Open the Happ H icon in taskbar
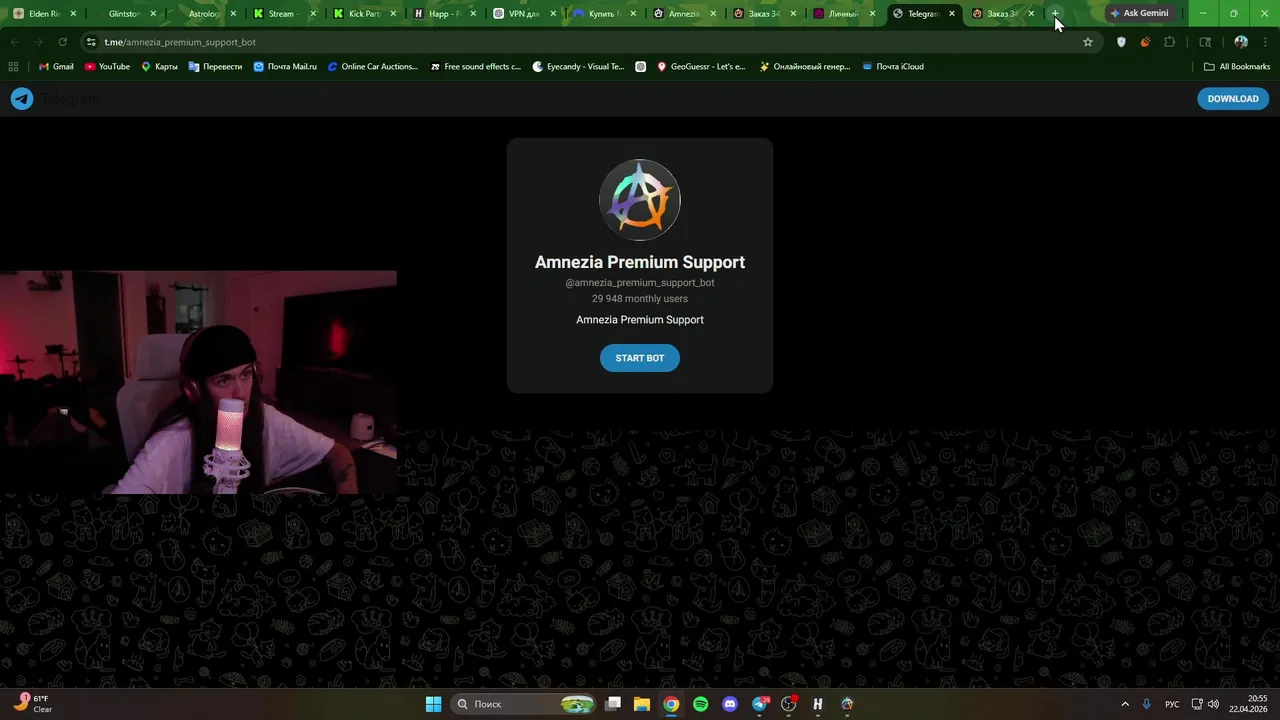The width and height of the screenshot is (1280, 720). 818,704
